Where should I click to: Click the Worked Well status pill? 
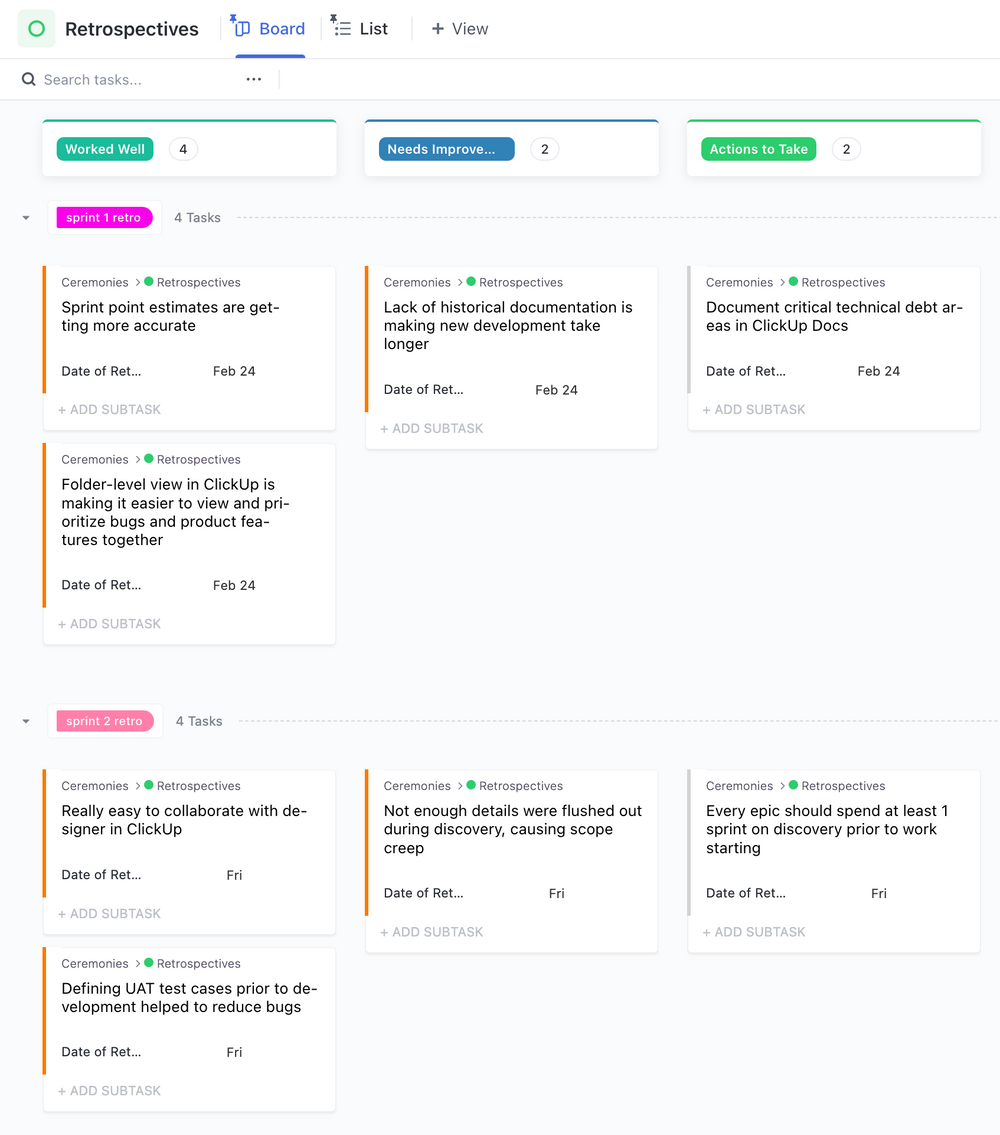click(x=104, y=148)
